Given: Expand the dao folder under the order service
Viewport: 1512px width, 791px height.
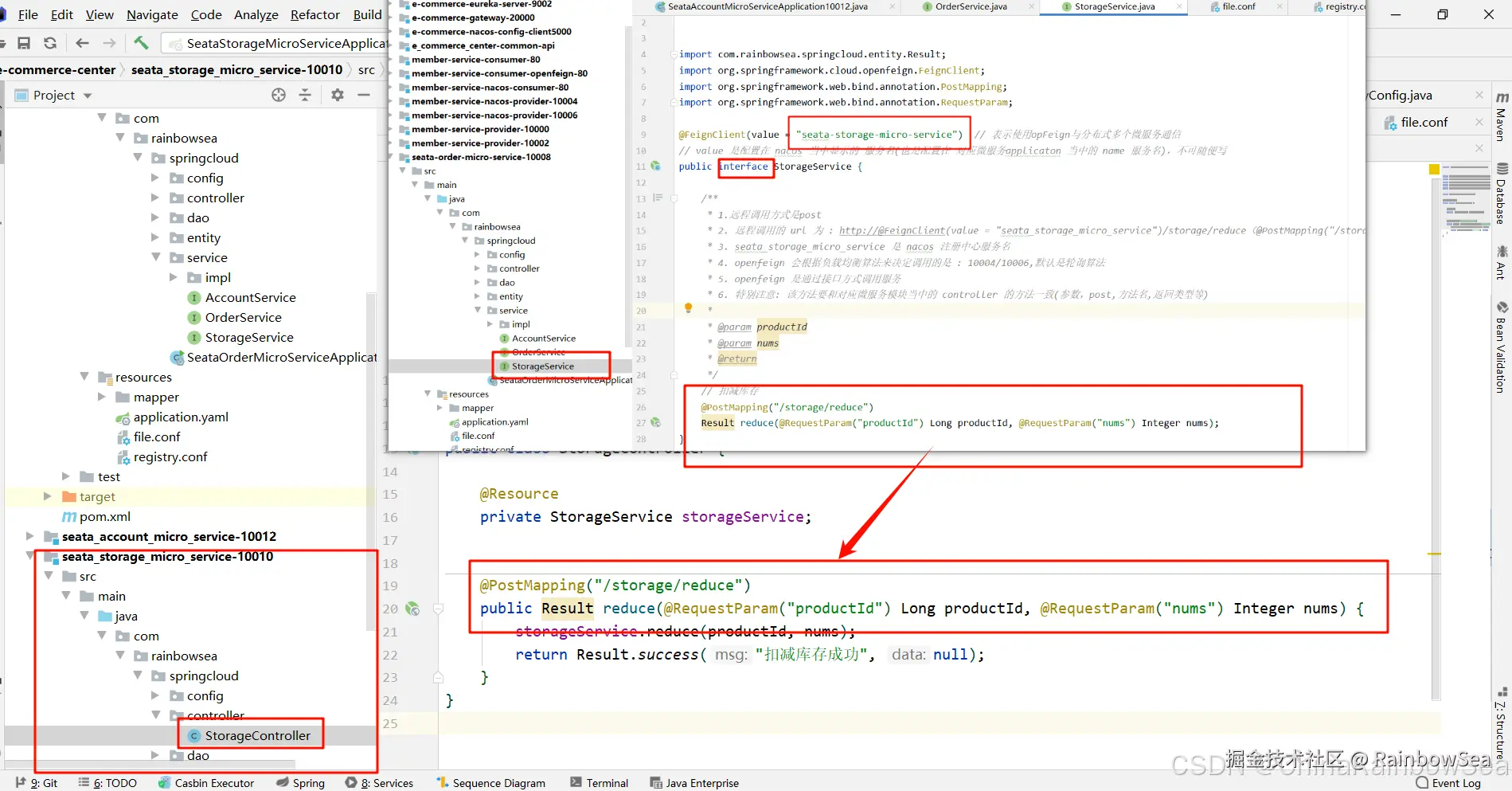Looking at the screenshot, I should (156, 217).
